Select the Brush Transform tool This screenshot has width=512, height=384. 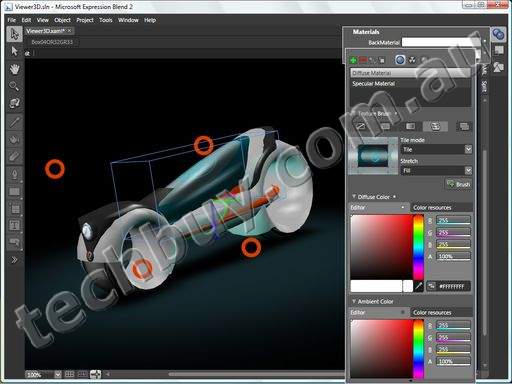(14, 156)
